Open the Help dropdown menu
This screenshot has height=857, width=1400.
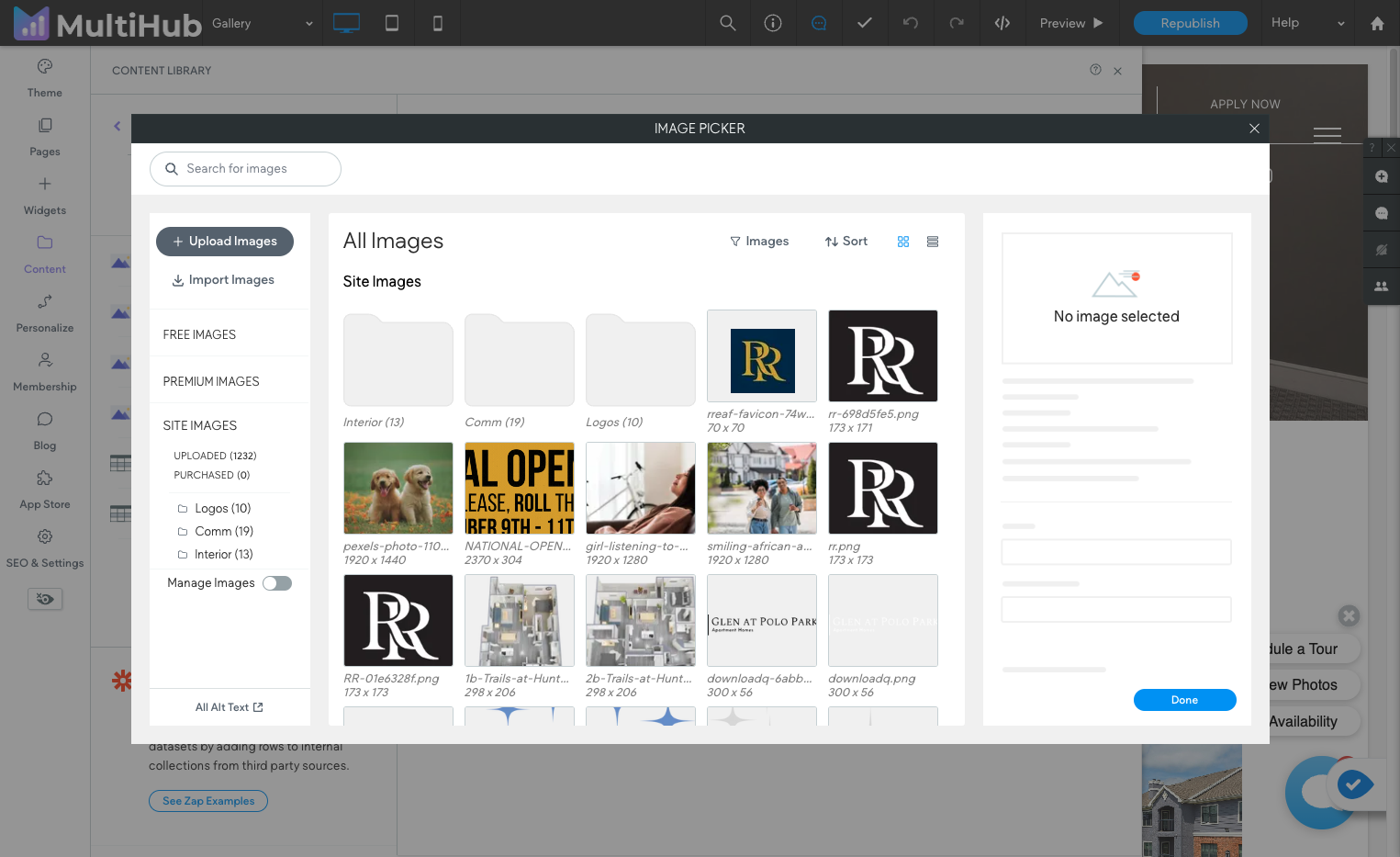pyautogui.click(x=1308, y=23)
